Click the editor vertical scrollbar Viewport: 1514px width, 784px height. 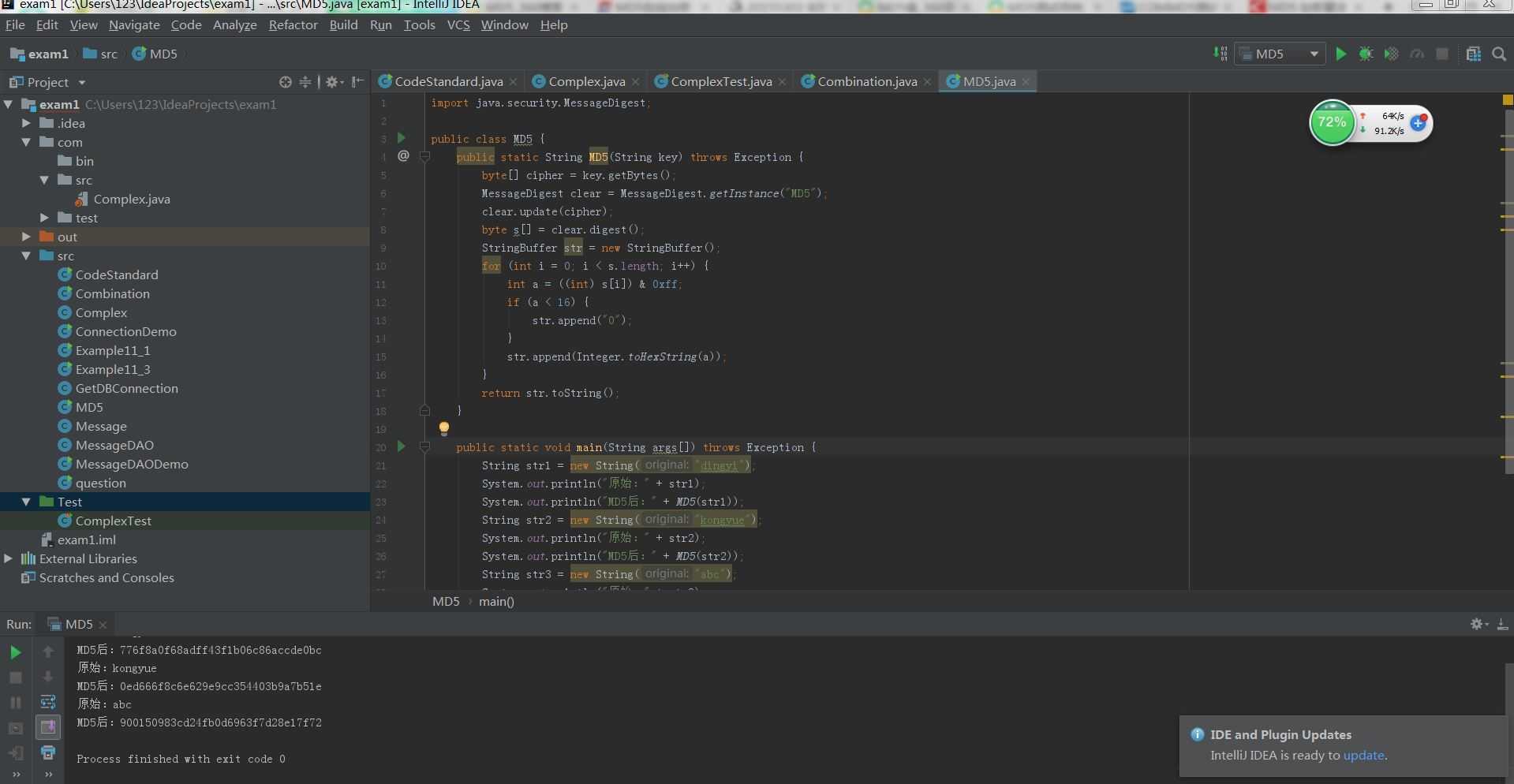1509,292
